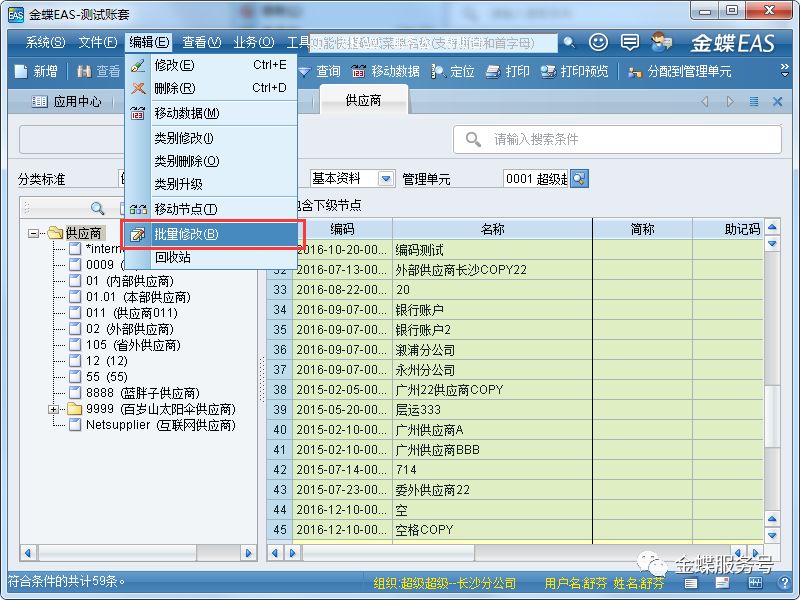The image size is (800, 600).
Task: Click the 查询 filter toolbar button
Action: tap(320, 71)
